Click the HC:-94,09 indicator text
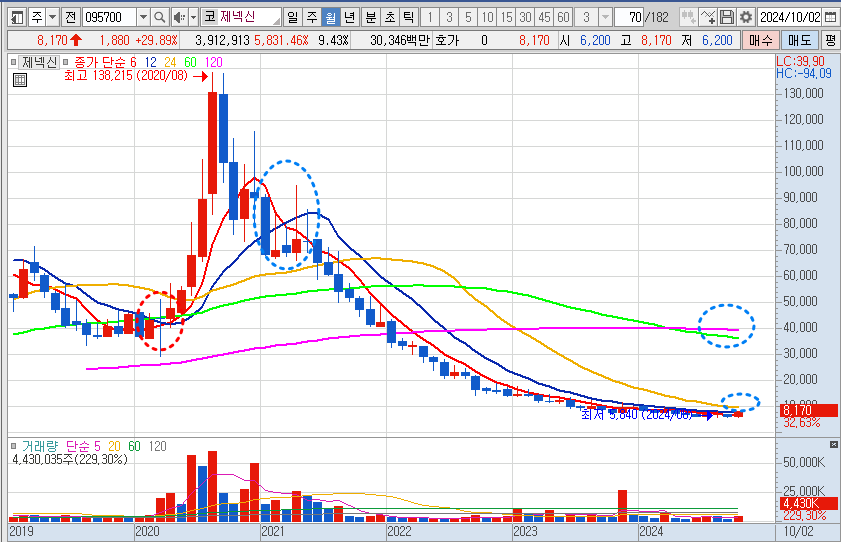Viewport: 841px width, 542px height. coord(803,73)
